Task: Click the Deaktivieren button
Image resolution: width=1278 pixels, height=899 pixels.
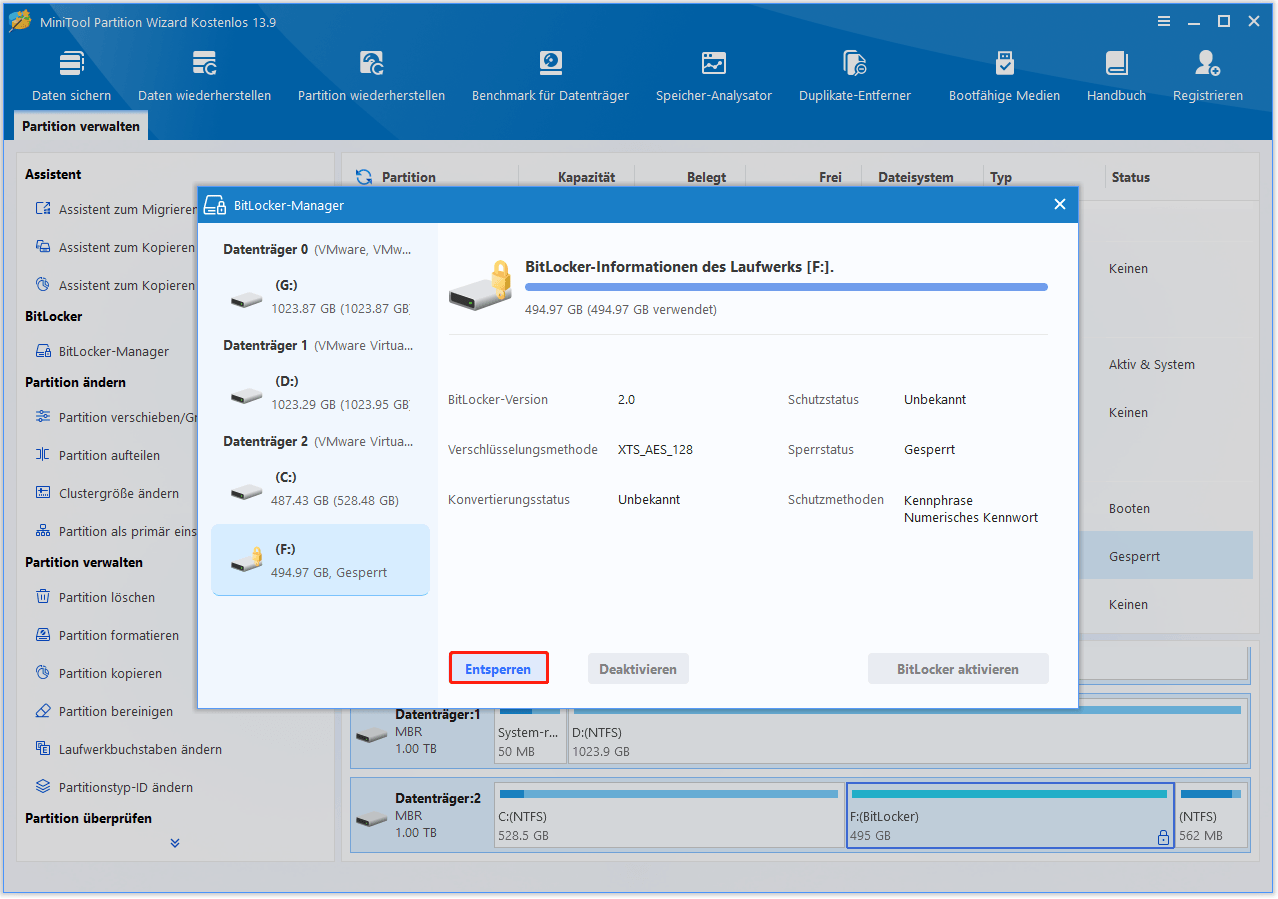Action: point(638,669)
